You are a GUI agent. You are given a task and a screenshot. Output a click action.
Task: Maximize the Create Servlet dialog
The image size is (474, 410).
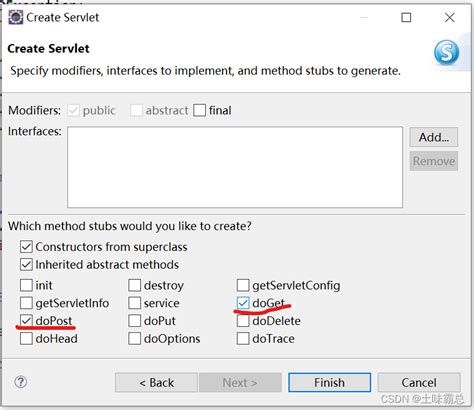point(406,17)
